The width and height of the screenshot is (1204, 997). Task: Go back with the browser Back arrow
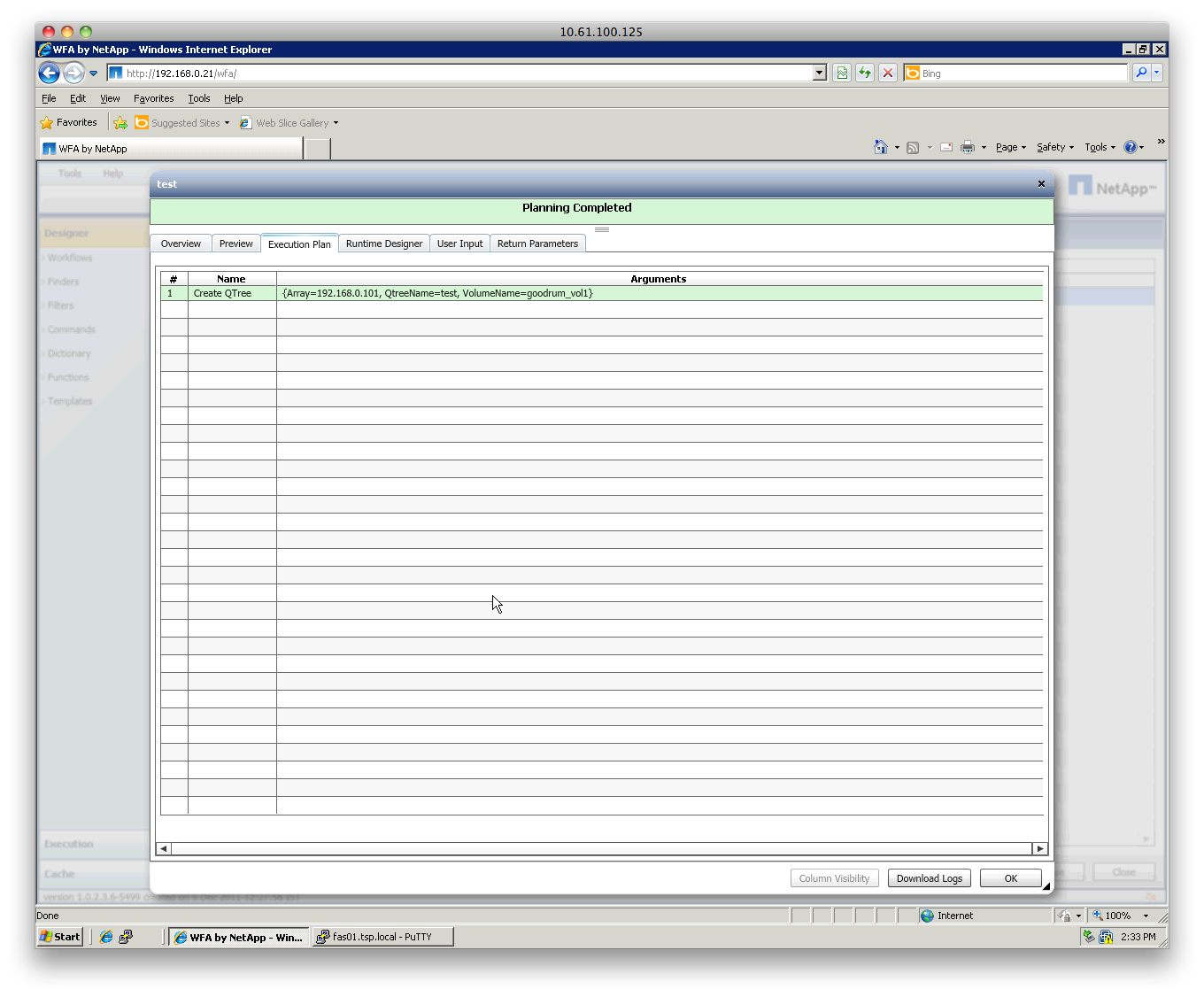pyautogui.click(x=50, y=73)
